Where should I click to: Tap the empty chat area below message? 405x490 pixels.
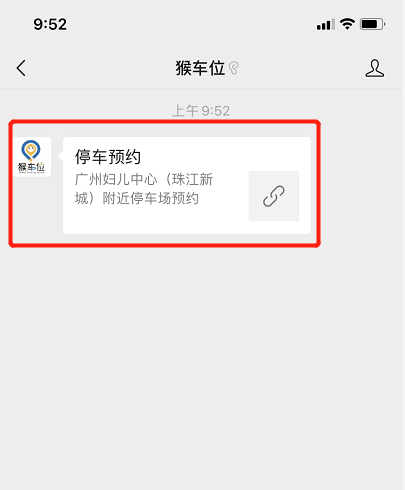point(200,367)
